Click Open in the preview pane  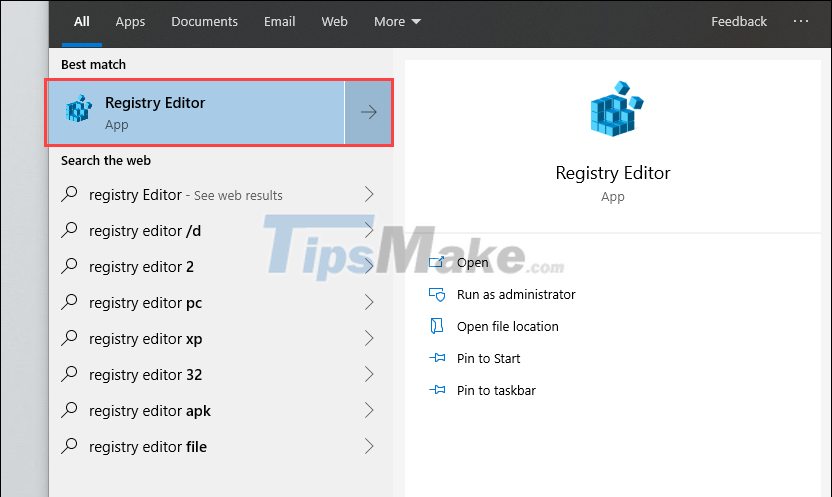point(472,263)
